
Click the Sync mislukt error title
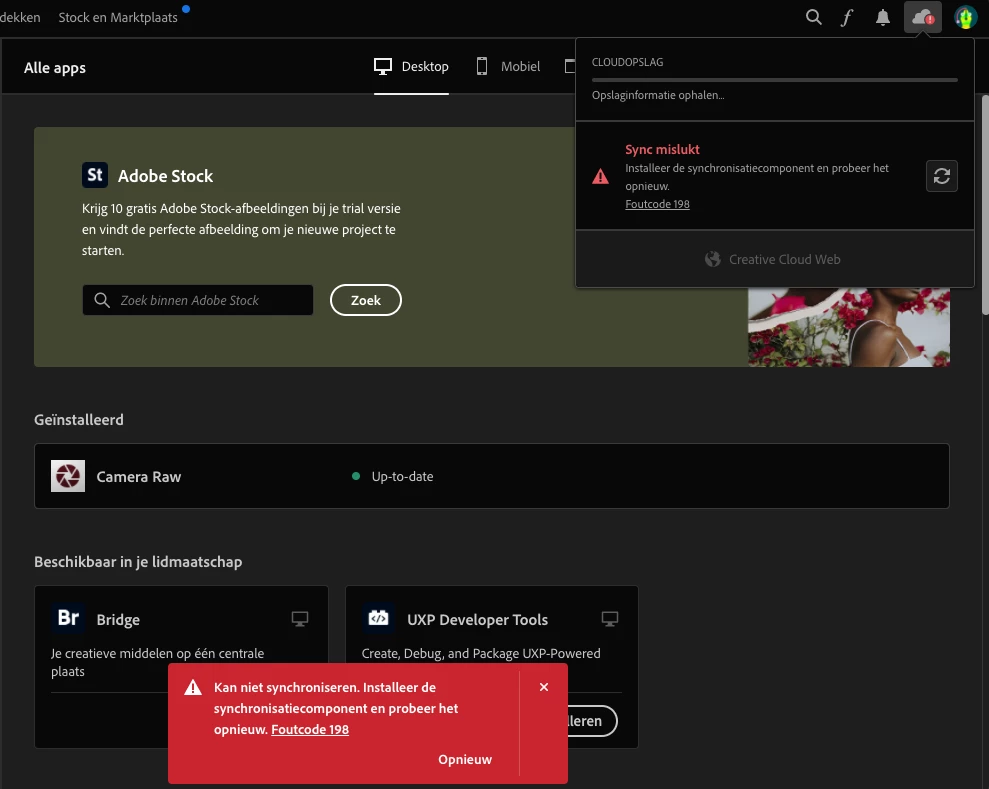[x=662, y=149]
